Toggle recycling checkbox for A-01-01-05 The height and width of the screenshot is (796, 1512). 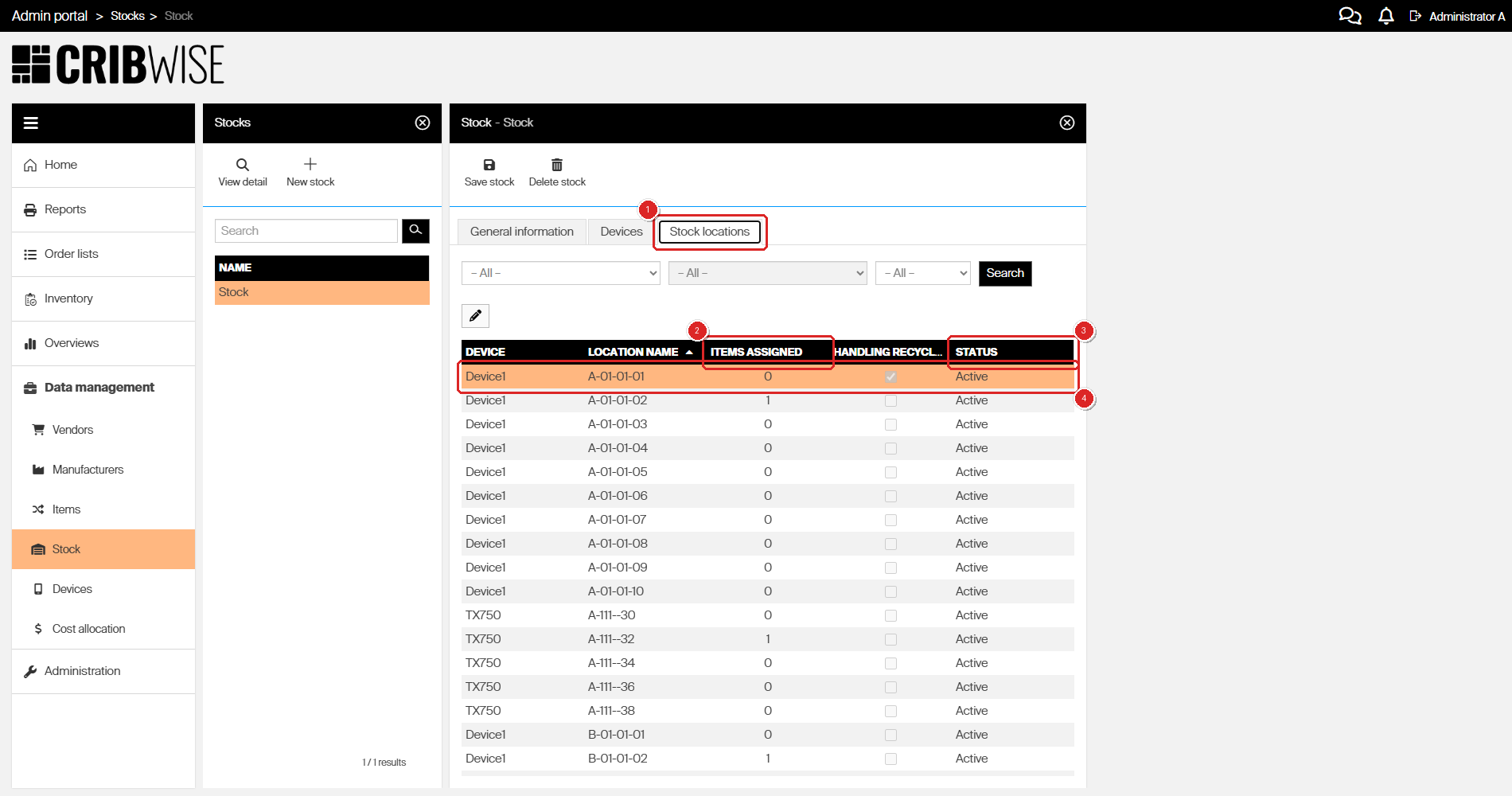[x=890, y=472]
